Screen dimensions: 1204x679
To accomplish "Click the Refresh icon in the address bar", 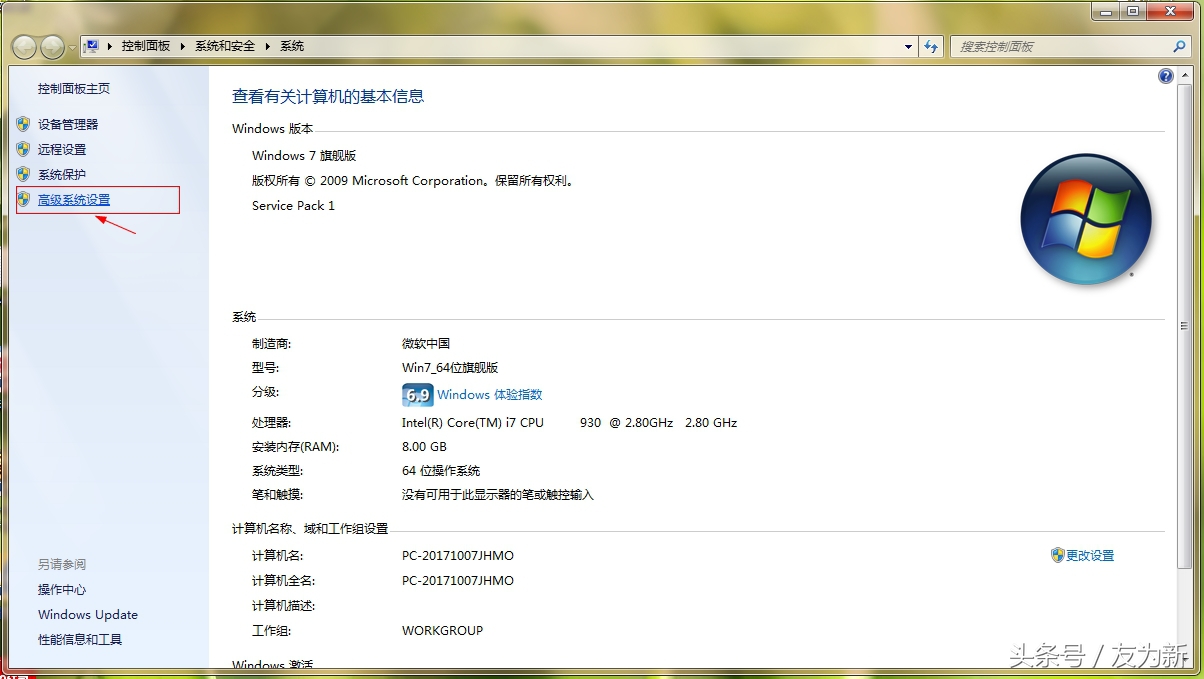I will tap(931, 46).
